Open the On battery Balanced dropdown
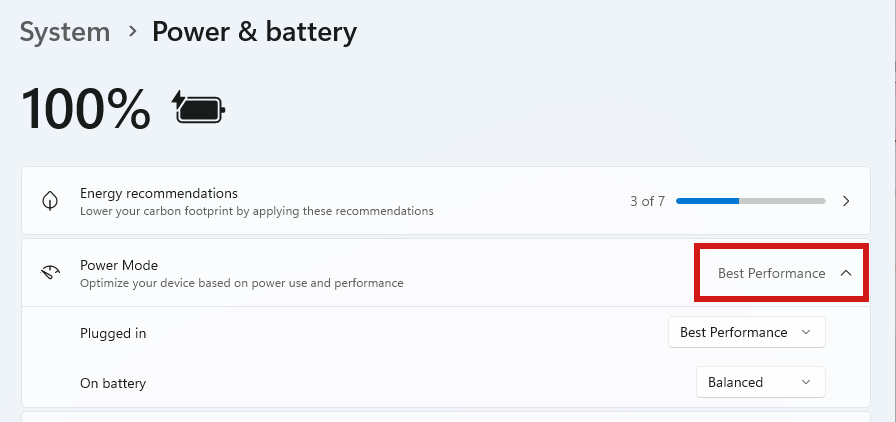Viewport: 896px width, 422px height. tap(761, 382)
